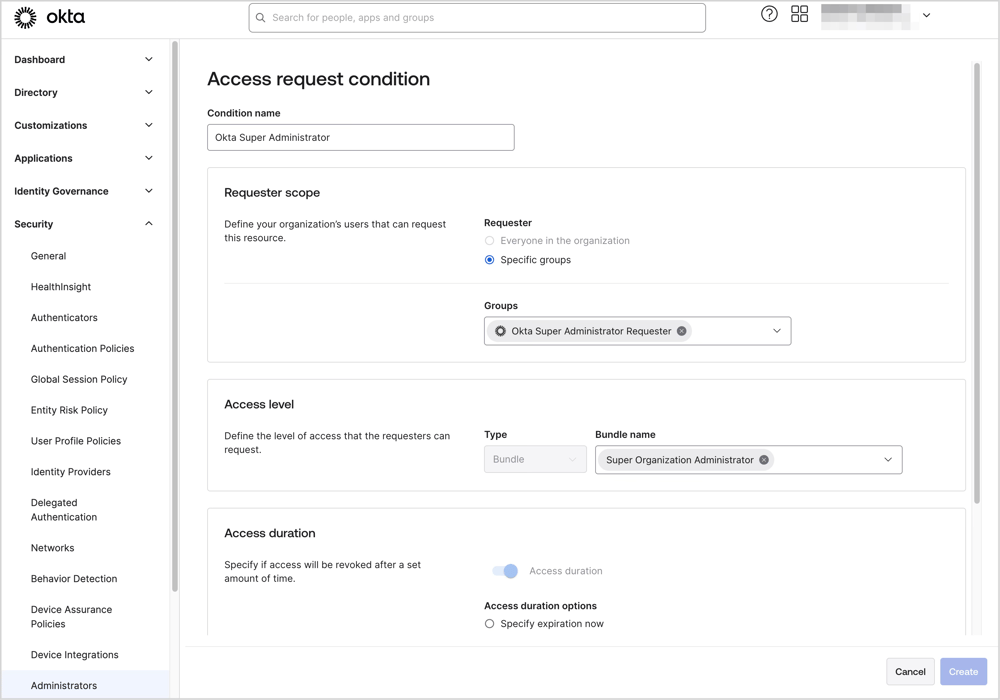This screenshot has height=700, width=1000.
Task: Click the search people, apps and groups box
Action: pyautogui.click(x=477, y=18)
